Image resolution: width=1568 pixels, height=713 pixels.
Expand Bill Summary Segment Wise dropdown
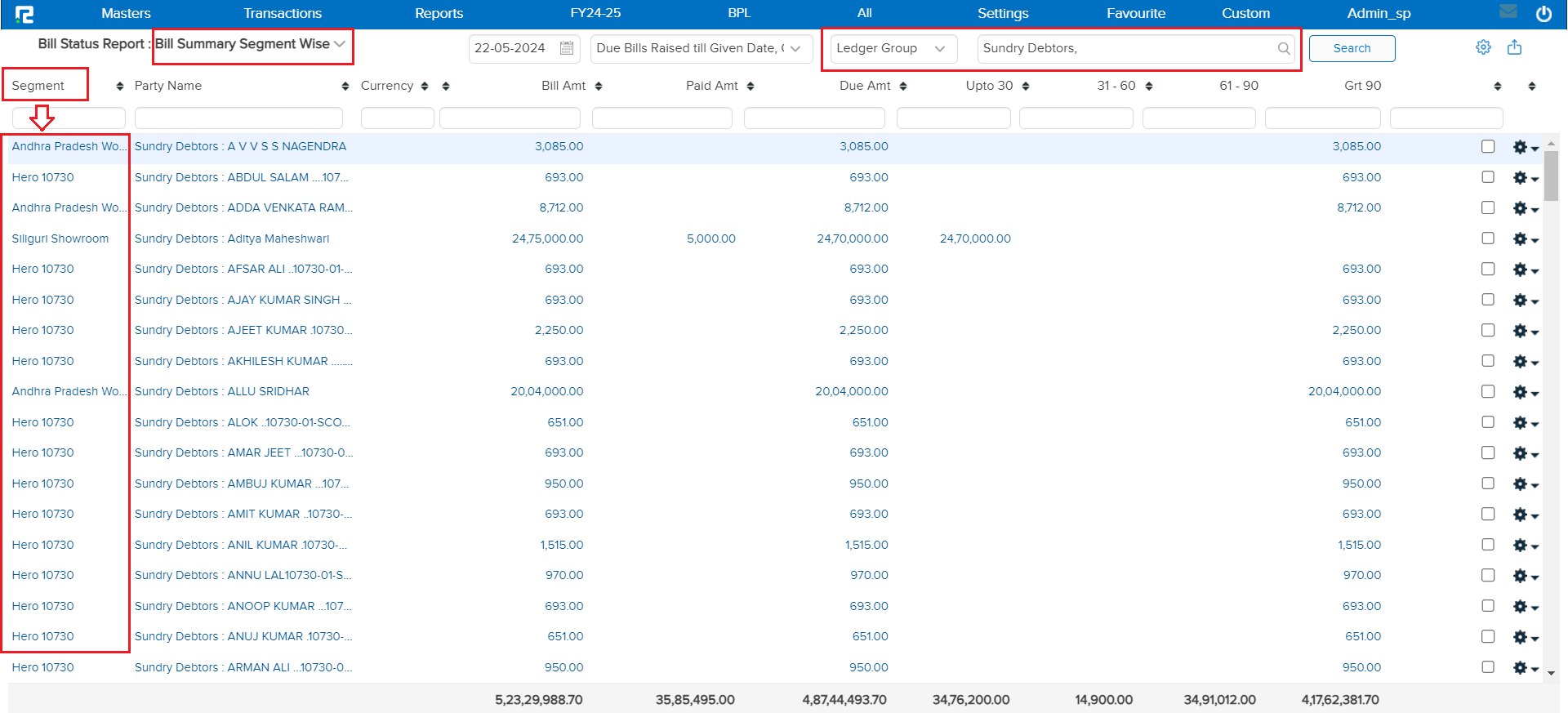(252, 44)
